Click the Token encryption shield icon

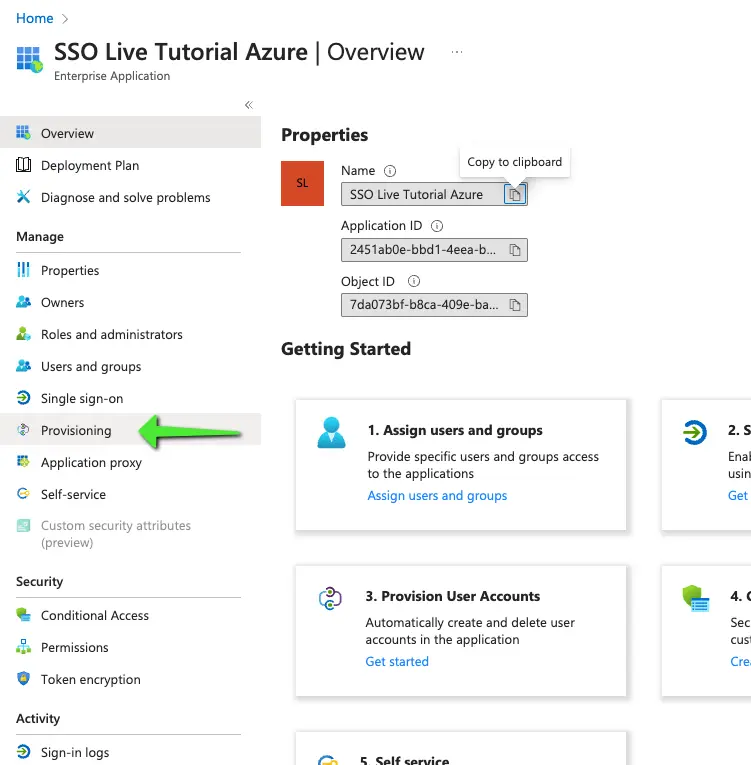tap(23, 678)
